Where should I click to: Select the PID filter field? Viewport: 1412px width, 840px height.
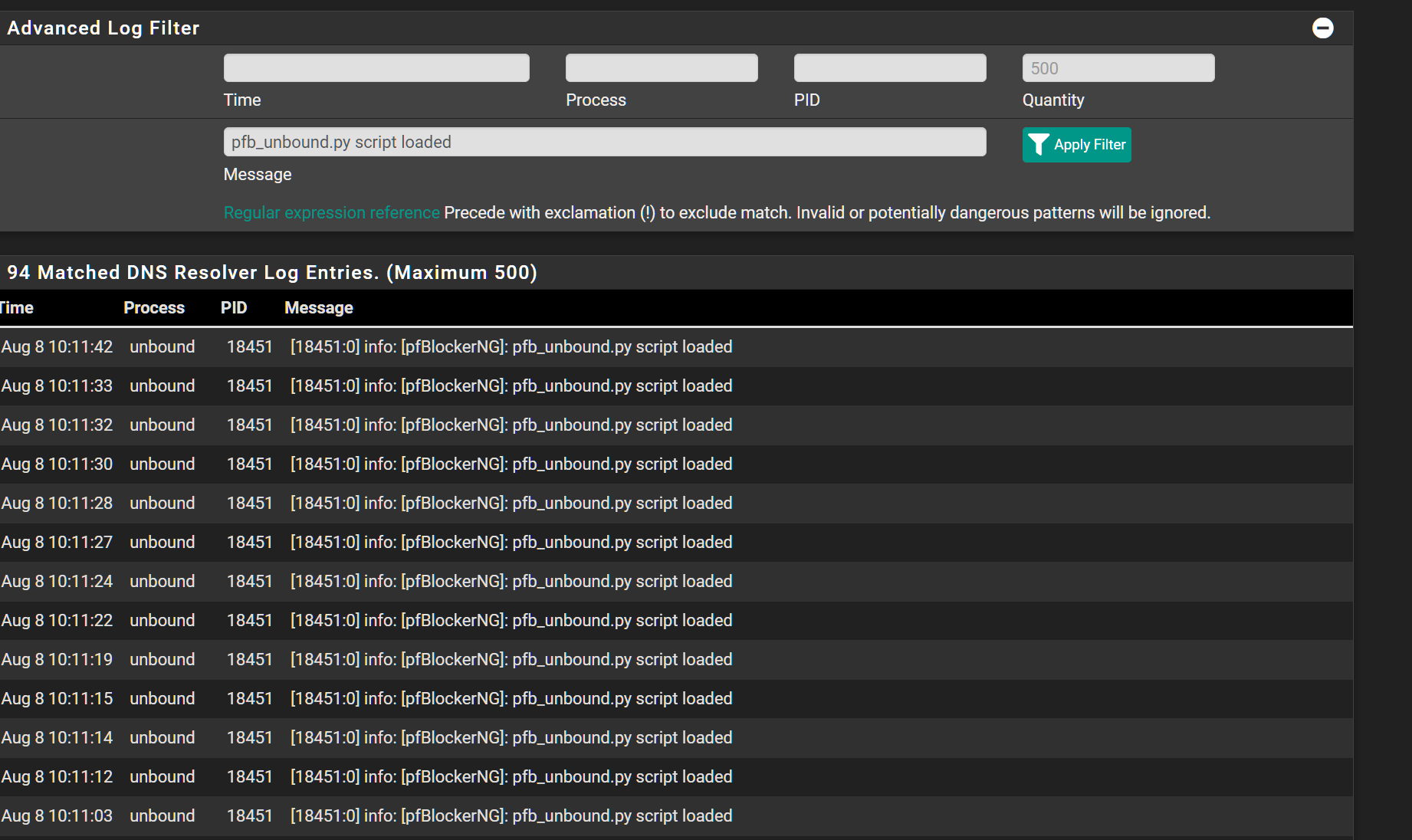[x=890, y=68]
